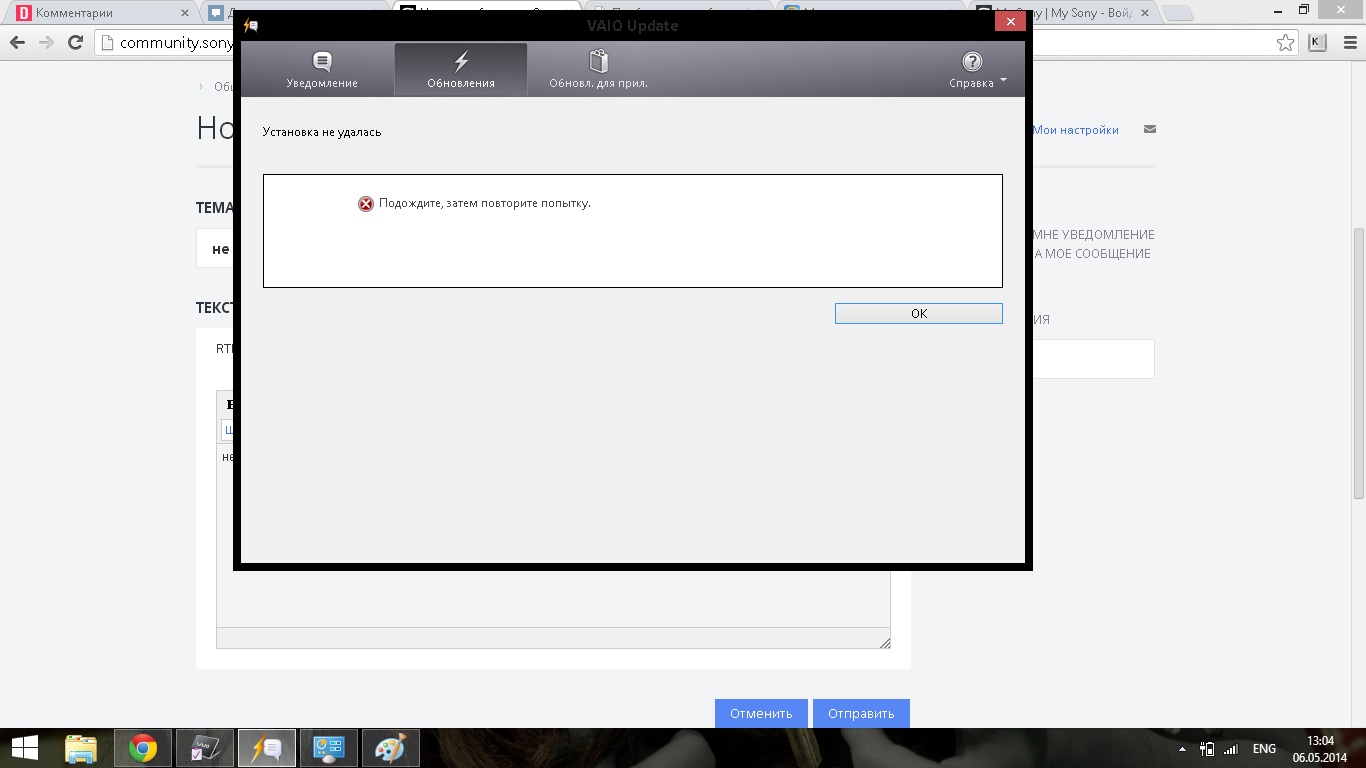Click the envelope icon beside Мои настройки
The height and width of the screenshot is (768, 1366).
[1149, 129]
